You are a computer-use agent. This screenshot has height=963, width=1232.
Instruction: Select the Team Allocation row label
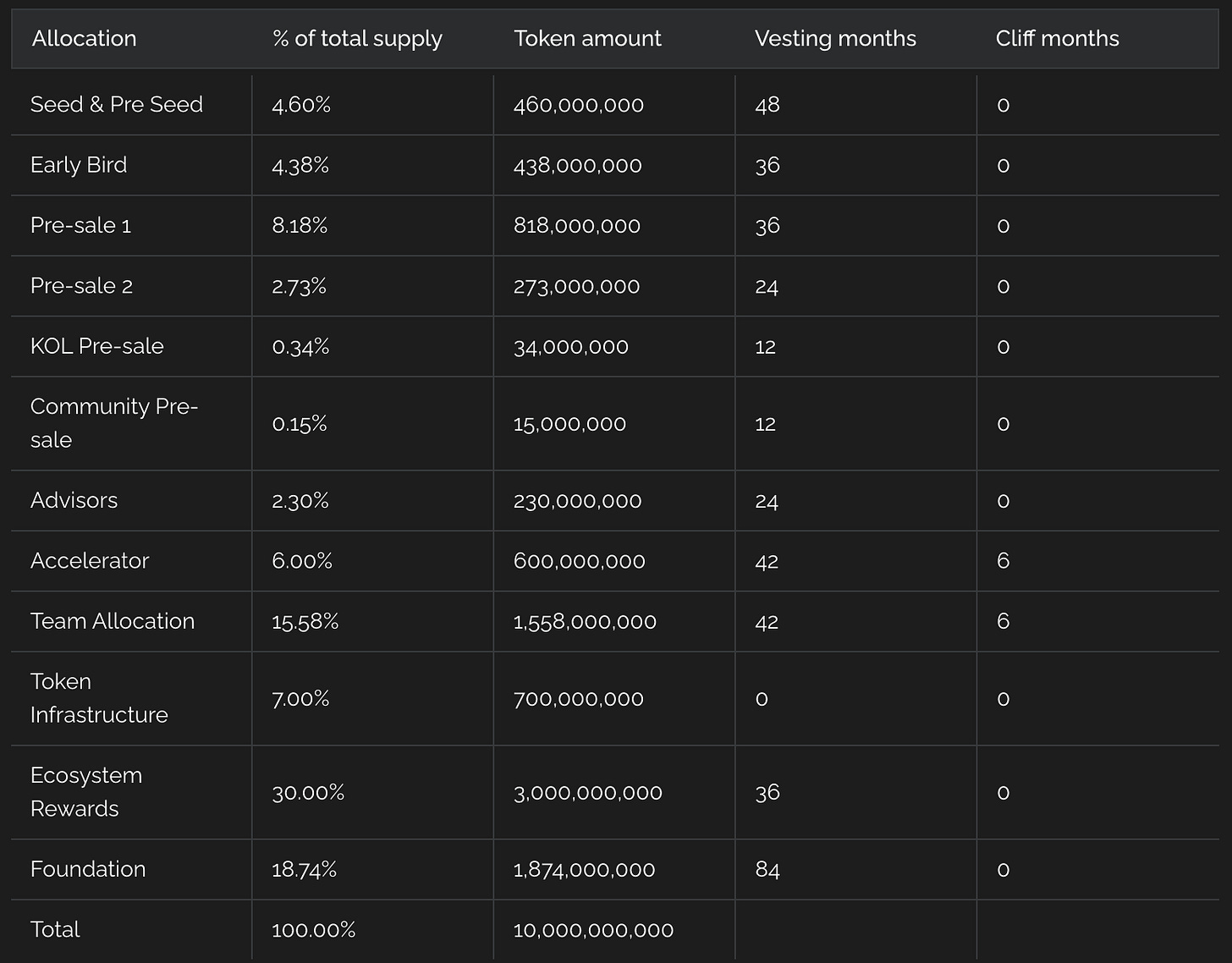(113, 621)
